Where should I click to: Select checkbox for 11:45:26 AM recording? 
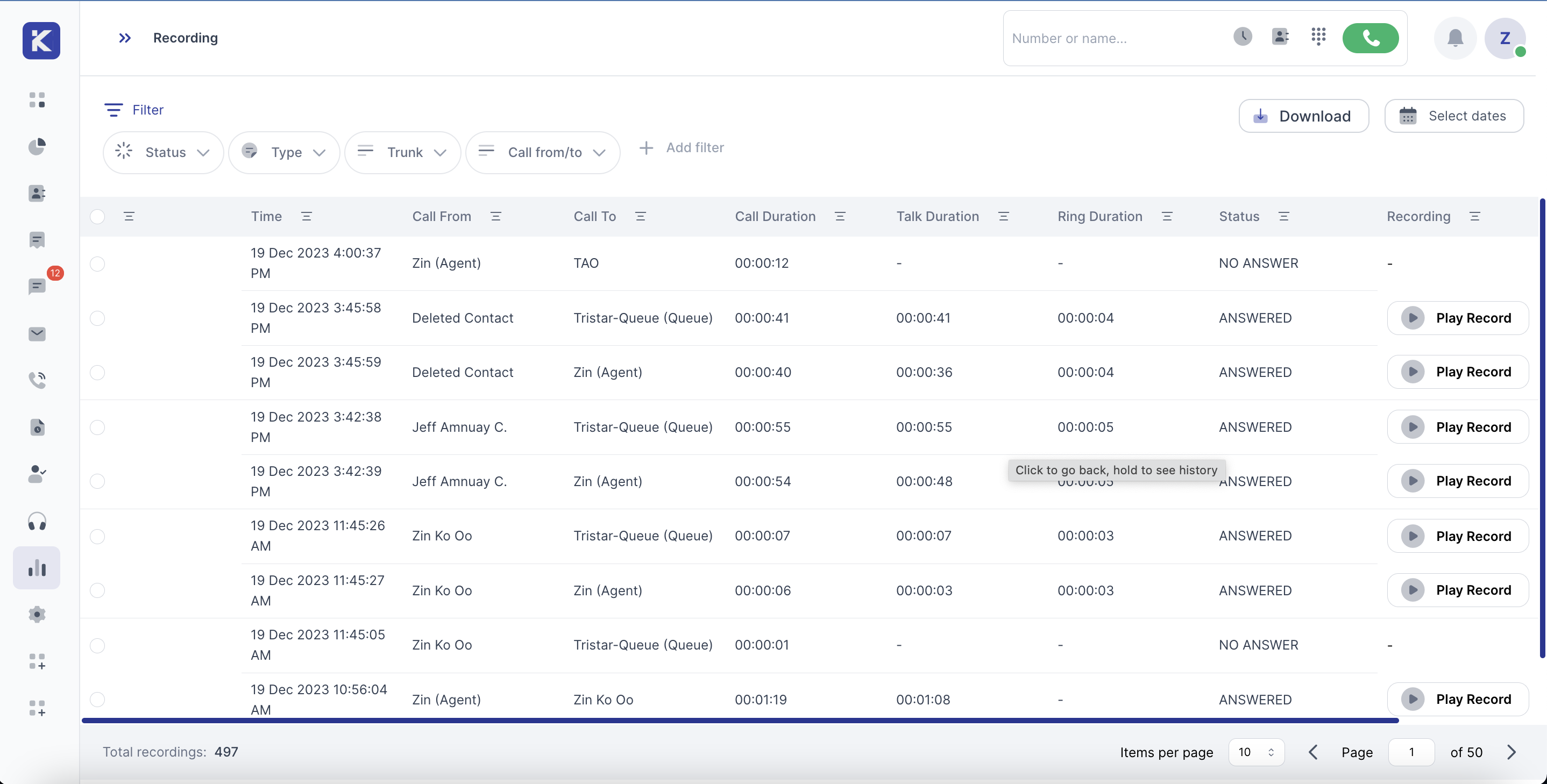coord(97,536)
